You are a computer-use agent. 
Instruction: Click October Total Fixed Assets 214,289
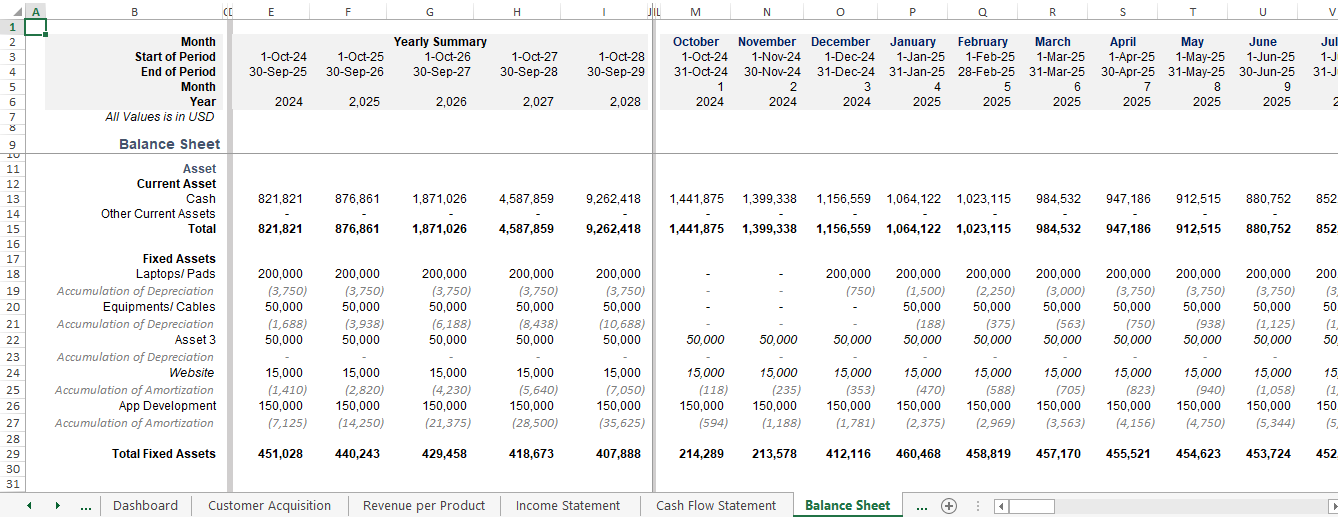click(702, 454)
